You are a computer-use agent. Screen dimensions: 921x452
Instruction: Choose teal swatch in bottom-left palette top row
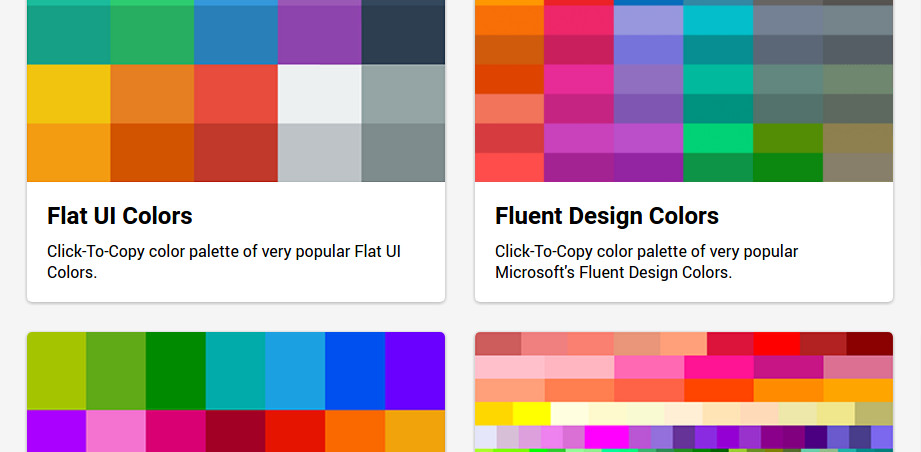(236, 371)
